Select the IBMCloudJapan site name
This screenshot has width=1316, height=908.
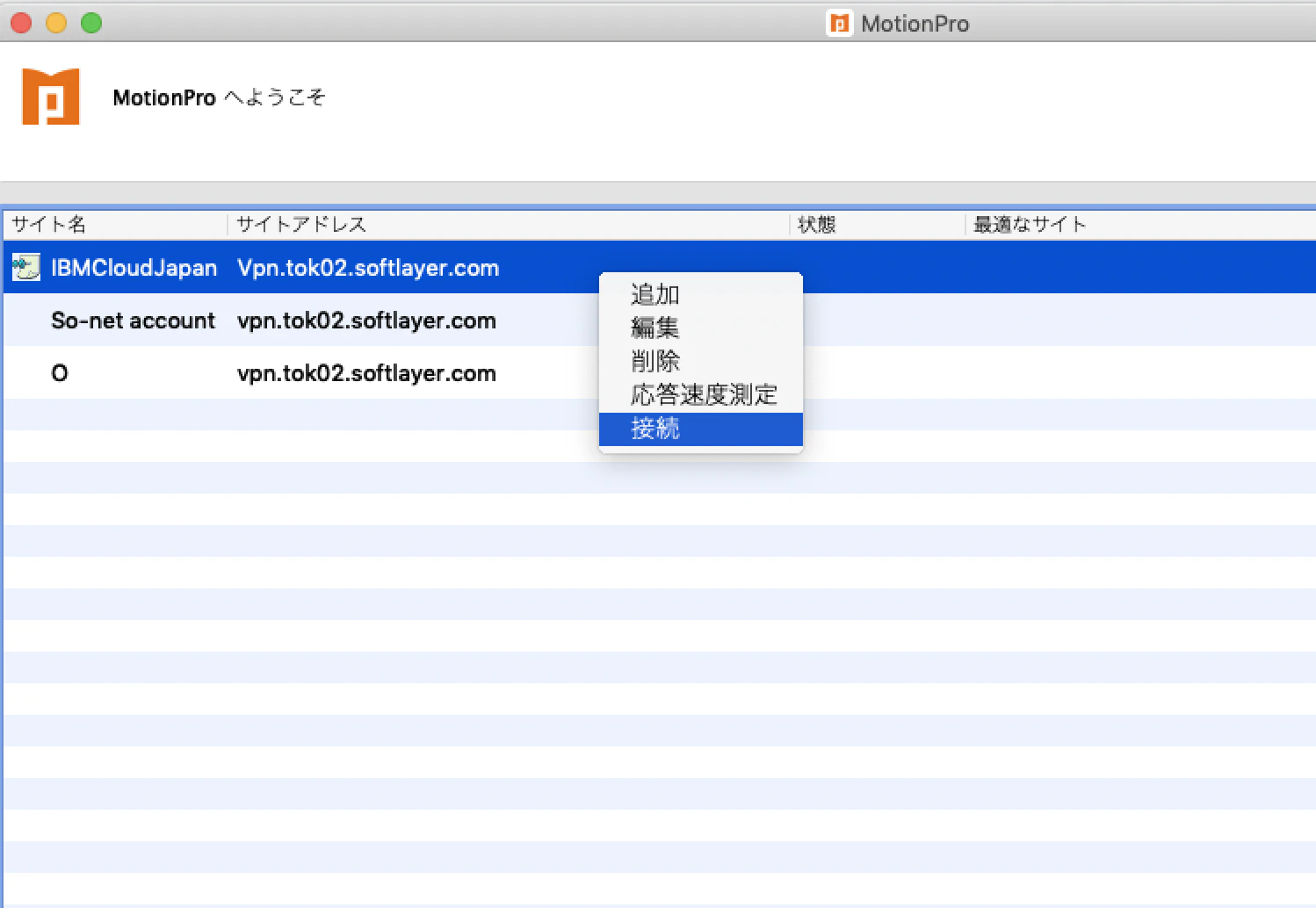tap(134, 268)
